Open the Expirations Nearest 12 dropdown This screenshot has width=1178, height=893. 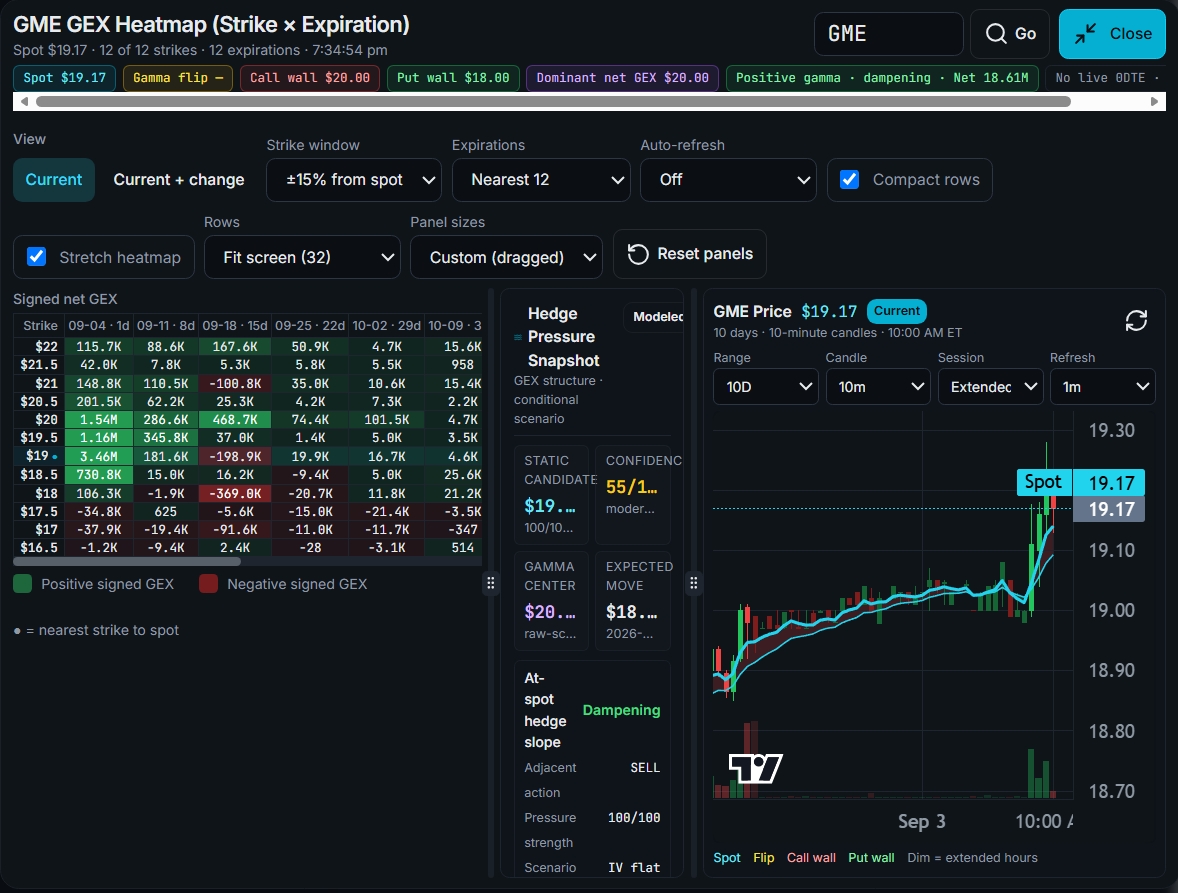[x=541, y=180]
